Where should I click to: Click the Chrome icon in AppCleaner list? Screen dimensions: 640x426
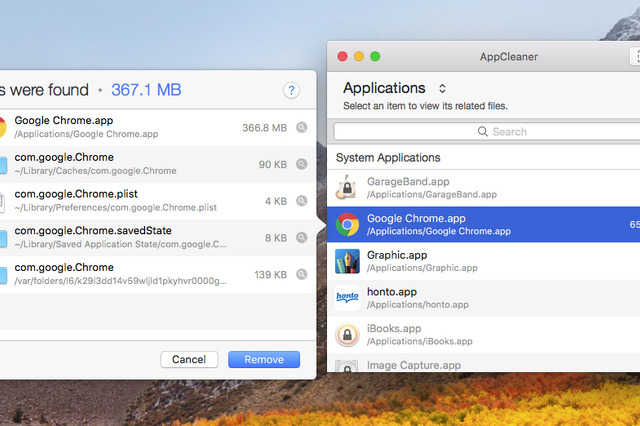(x=347, y=224)
